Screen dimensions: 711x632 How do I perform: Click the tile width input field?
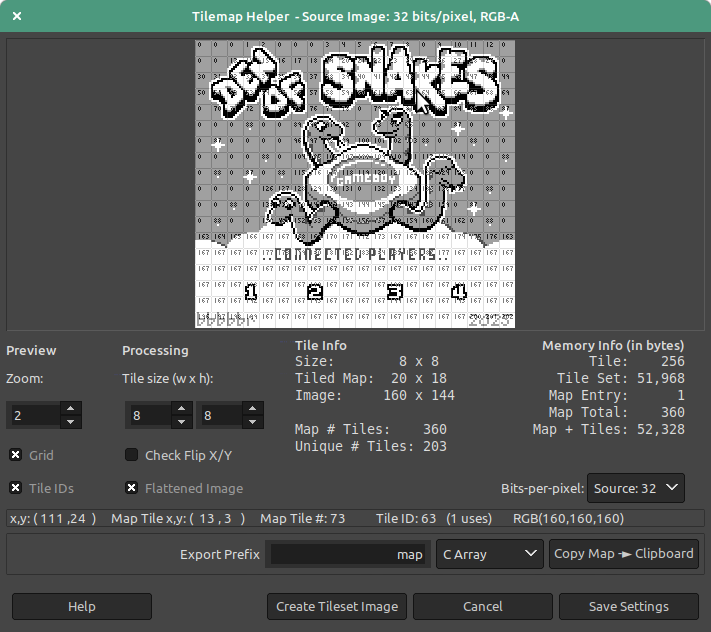(x=149, y=415)
